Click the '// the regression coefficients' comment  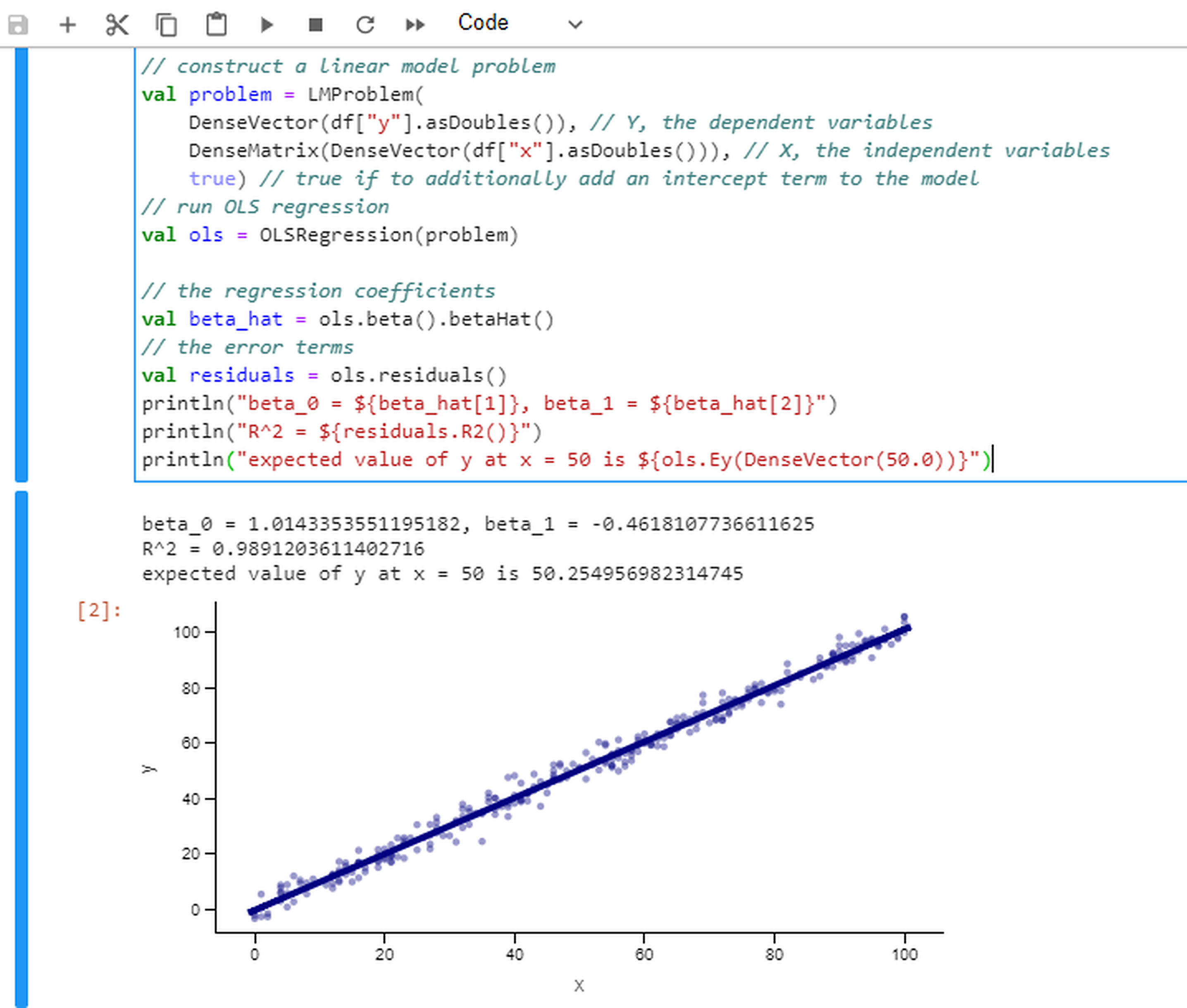coord(319,291)
